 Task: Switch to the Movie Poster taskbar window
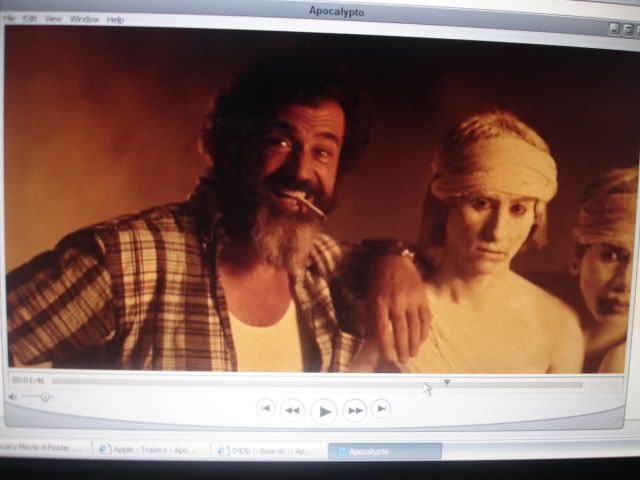click(x=44, y=448)
